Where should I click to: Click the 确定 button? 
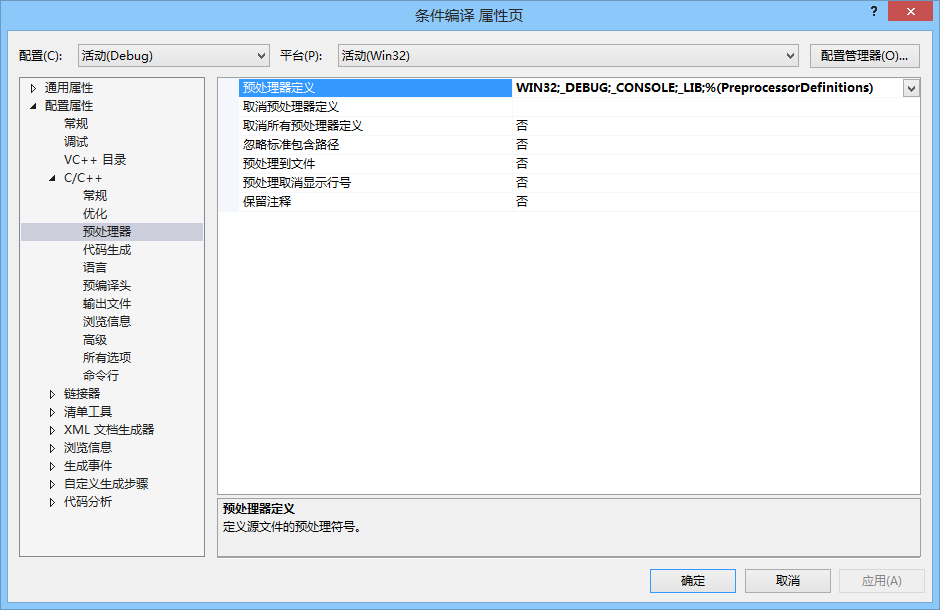click(x=692, y=581)
